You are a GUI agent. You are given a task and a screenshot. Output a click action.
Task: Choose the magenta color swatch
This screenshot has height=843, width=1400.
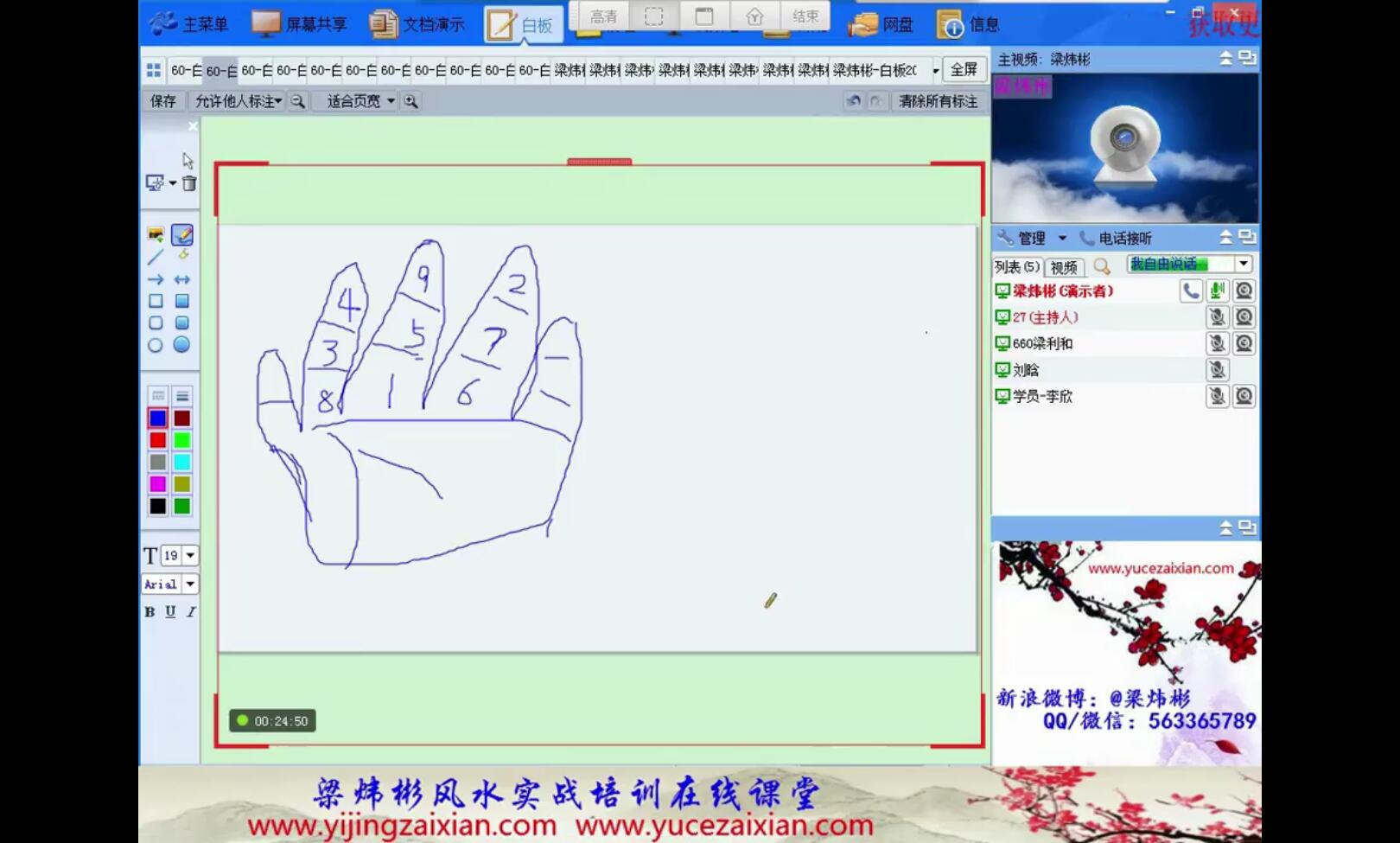157,484
